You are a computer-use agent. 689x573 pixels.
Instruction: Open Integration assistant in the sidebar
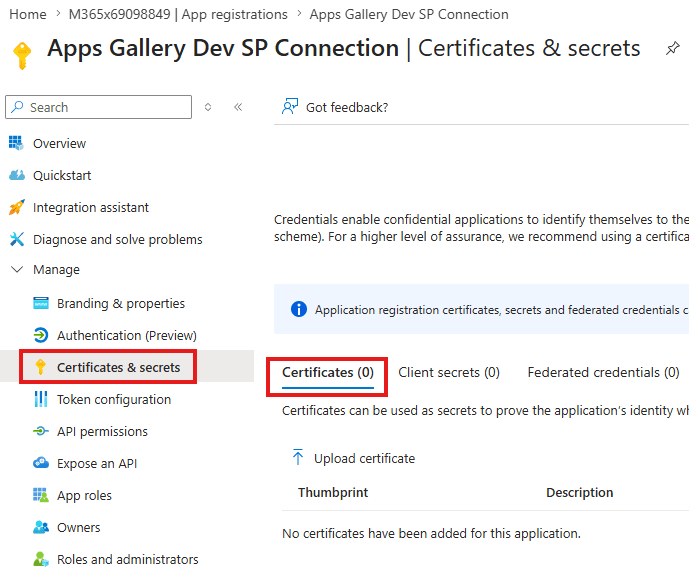point(91,207)
